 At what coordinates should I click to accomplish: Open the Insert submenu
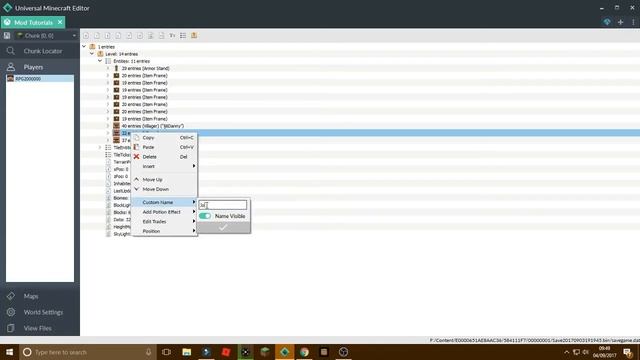164,166
